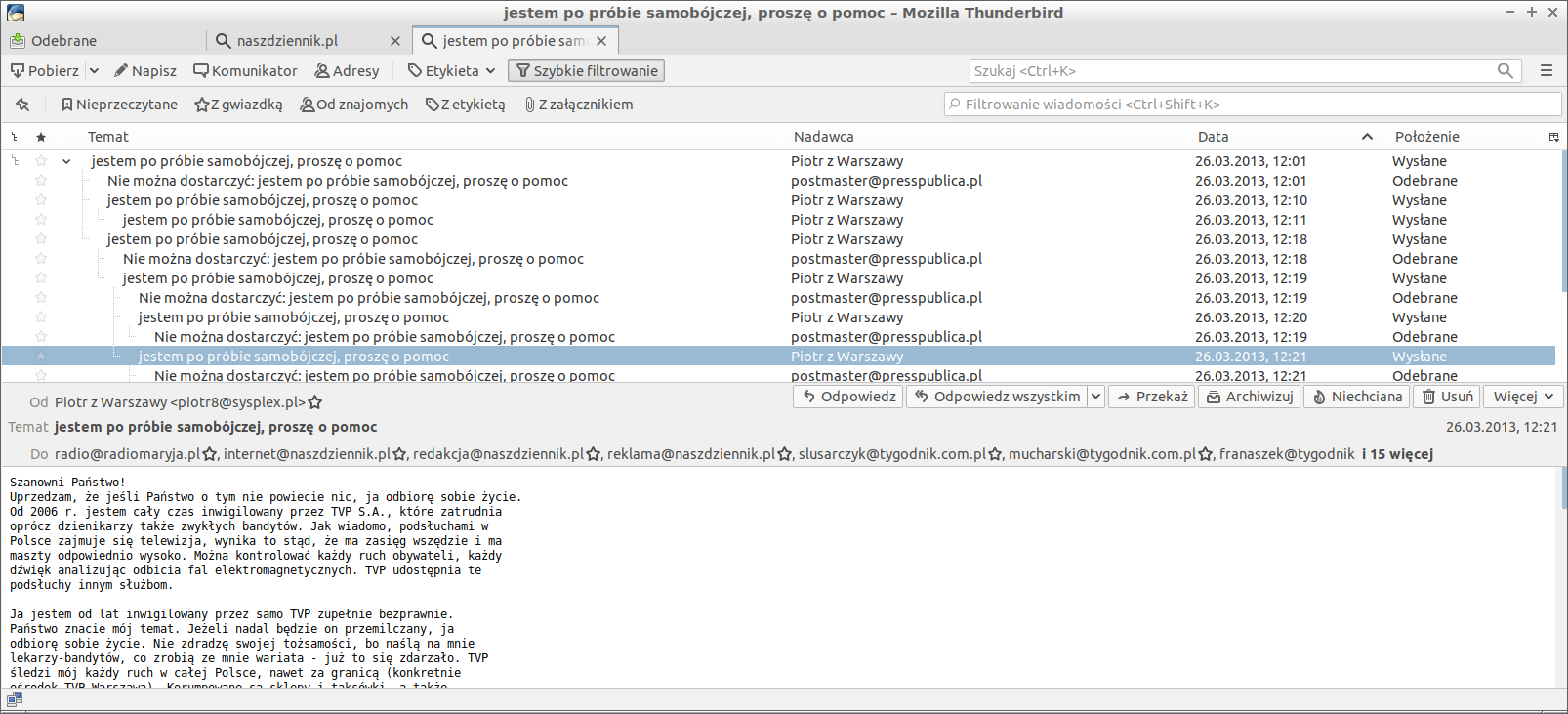The width and height of the screenshot is (1568, 714).
Task: Star the 12:18 Piotr z Warszawy message
Action: [41, 239]
